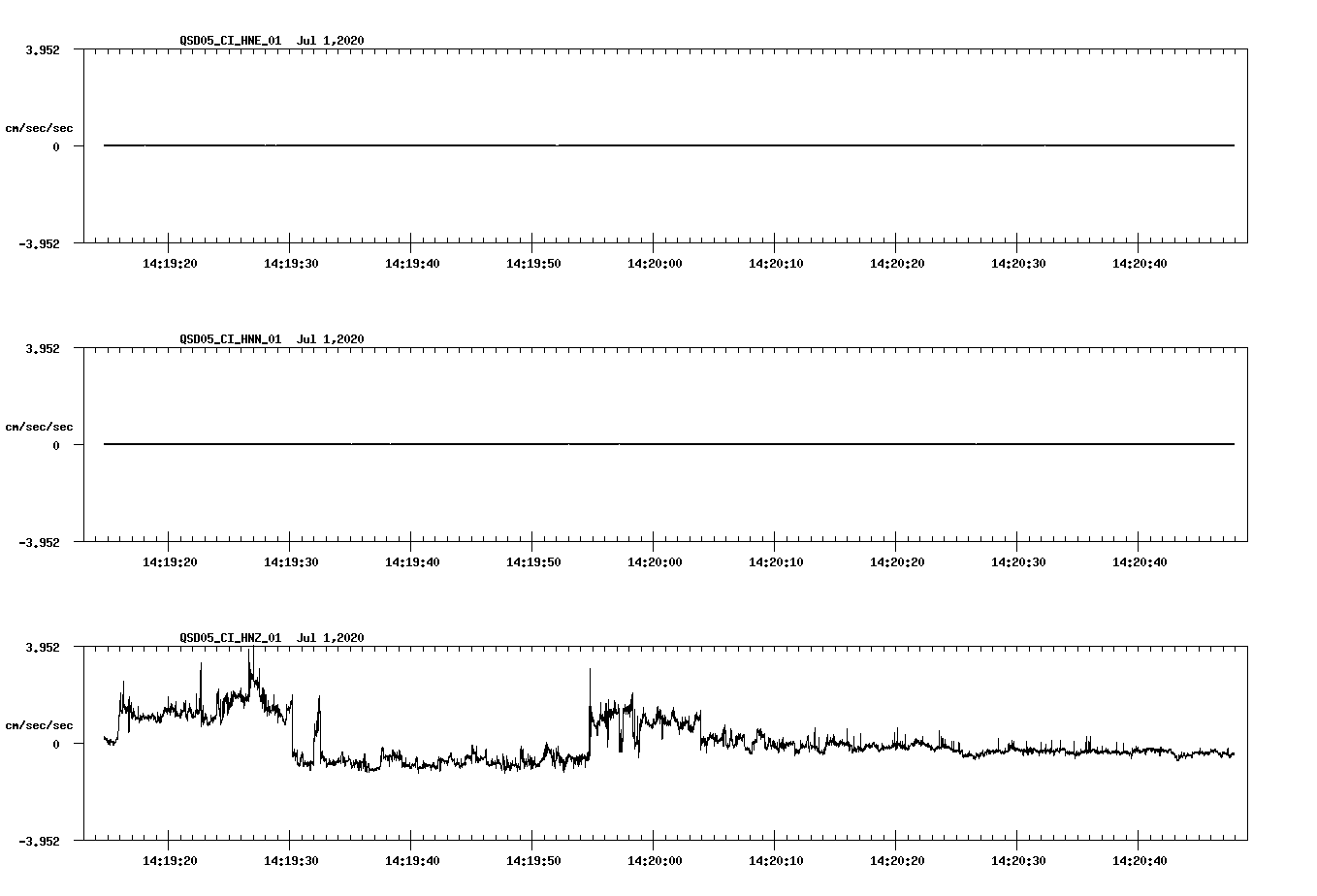Click the 14:20:30 time label under HNE plot
1317x896 pixels.
[1018, 264]
